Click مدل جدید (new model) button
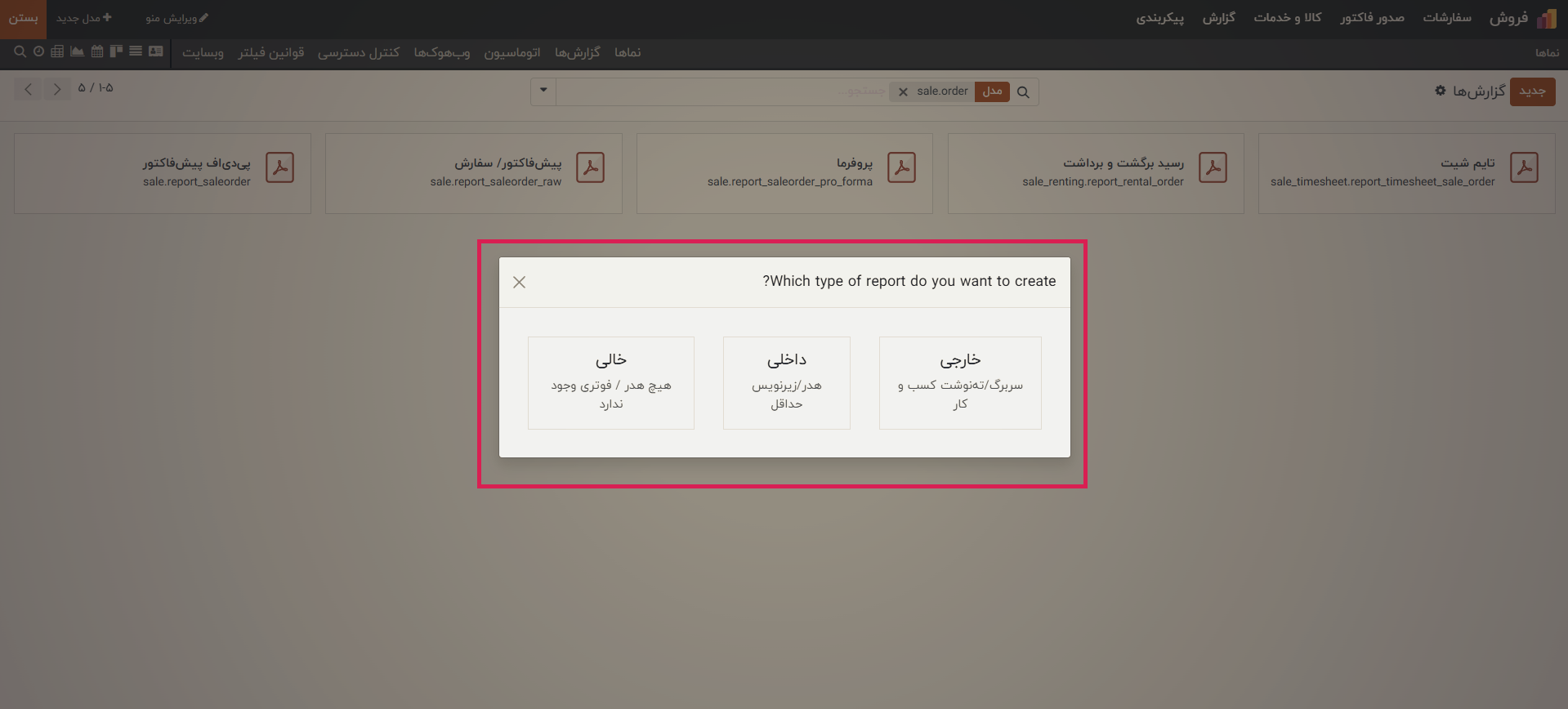This screenshot has width=1568, height=709. (83, 18)
